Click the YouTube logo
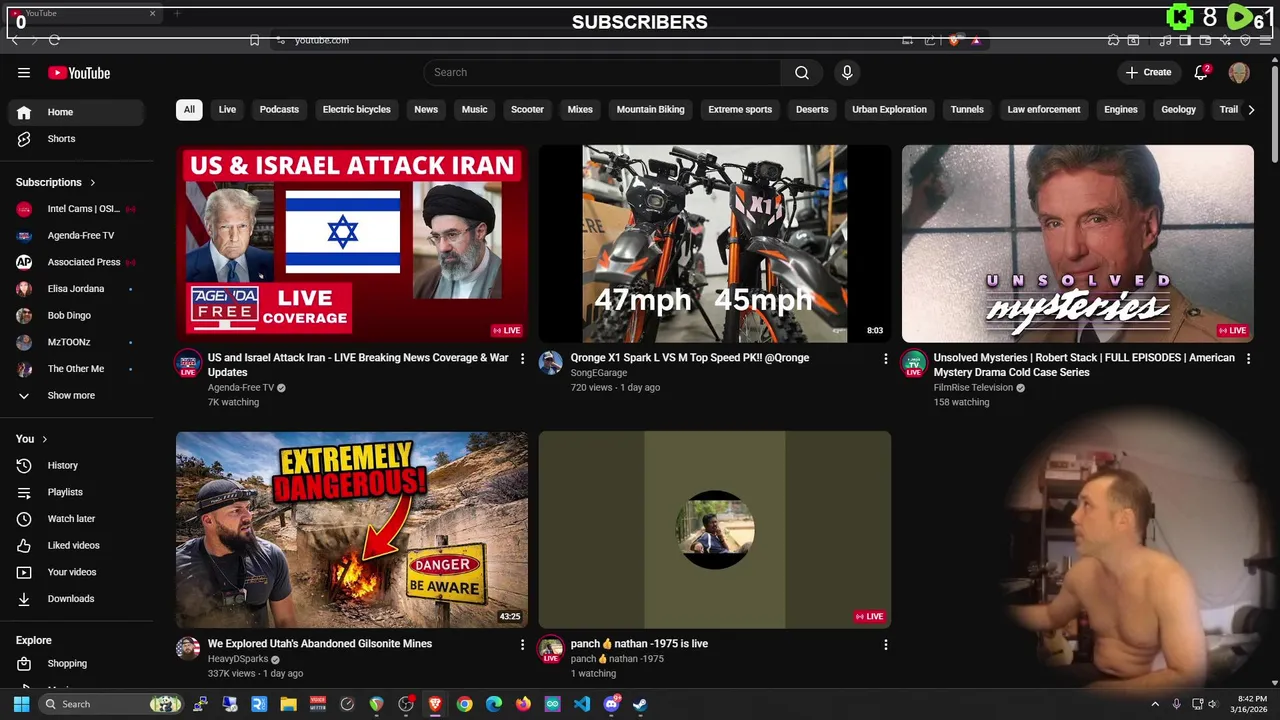 tap(79, 73)
